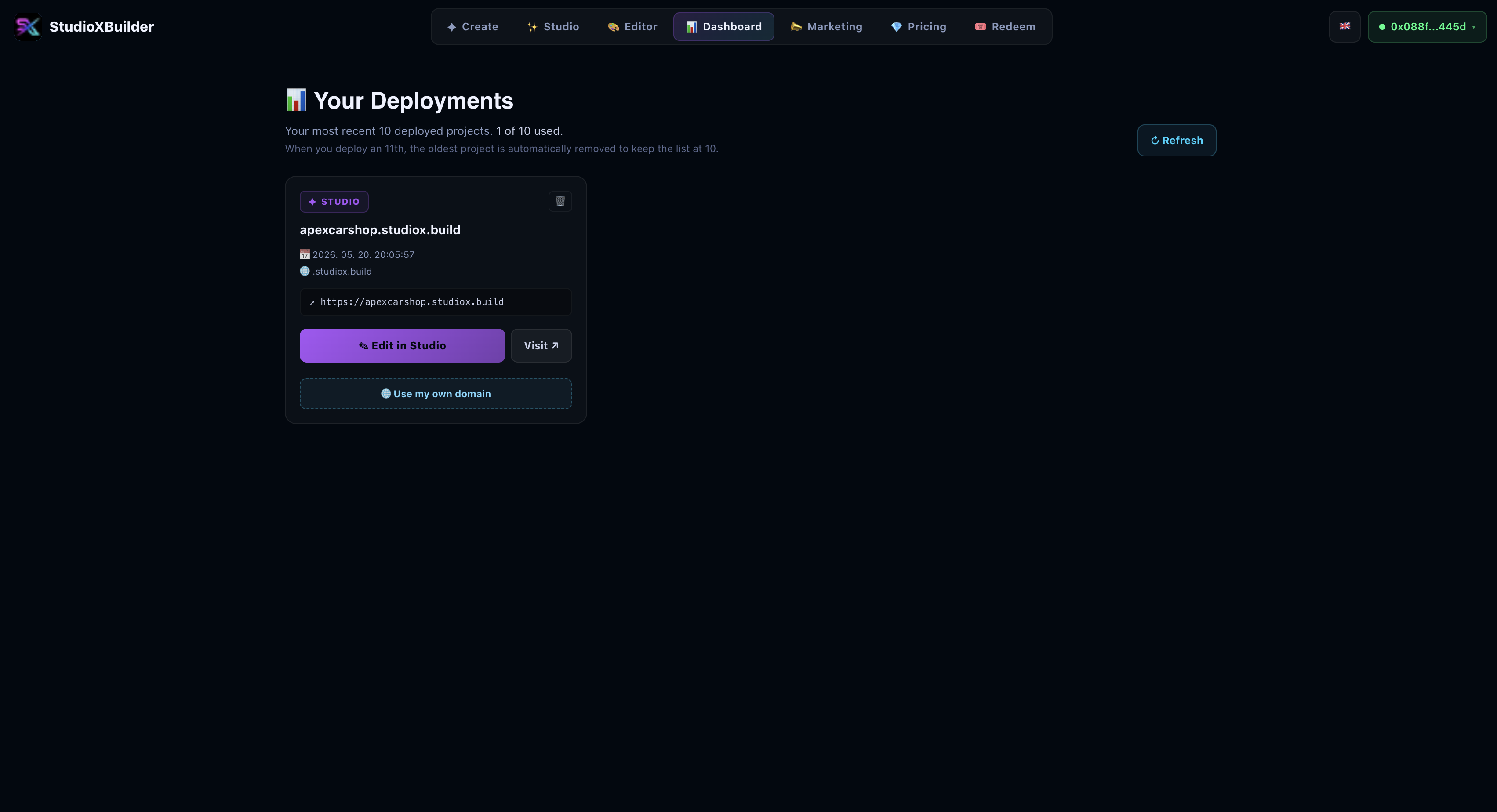Image resolution: width=1497 pixels, height=812 pixels.
Task: Click the StudioXBuilder logo icon
Action: pyautogui.click(x=28, y=27)
